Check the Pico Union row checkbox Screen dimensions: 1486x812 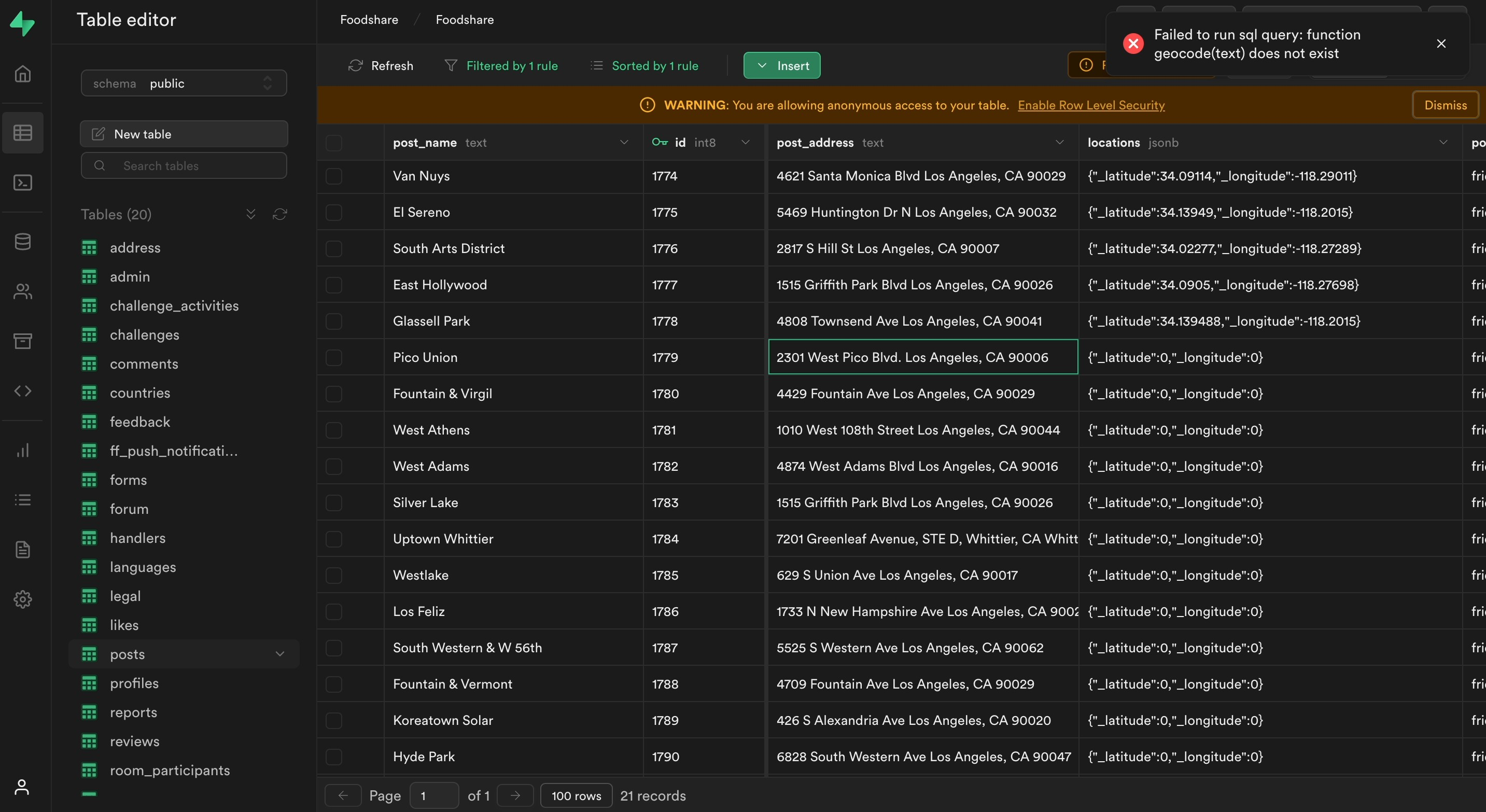click(334, 358)
